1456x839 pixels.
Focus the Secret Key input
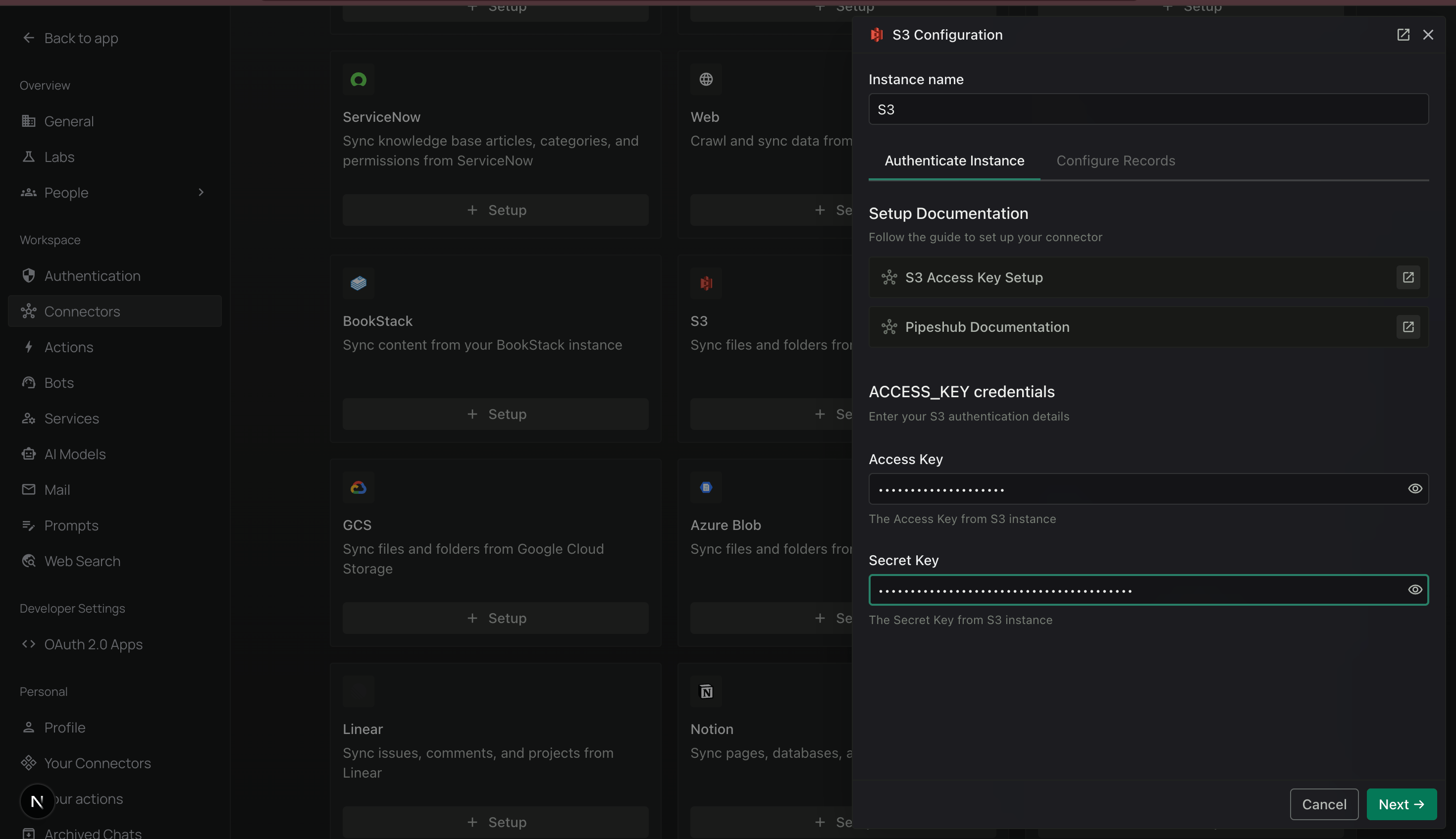tap(1148, 589)
